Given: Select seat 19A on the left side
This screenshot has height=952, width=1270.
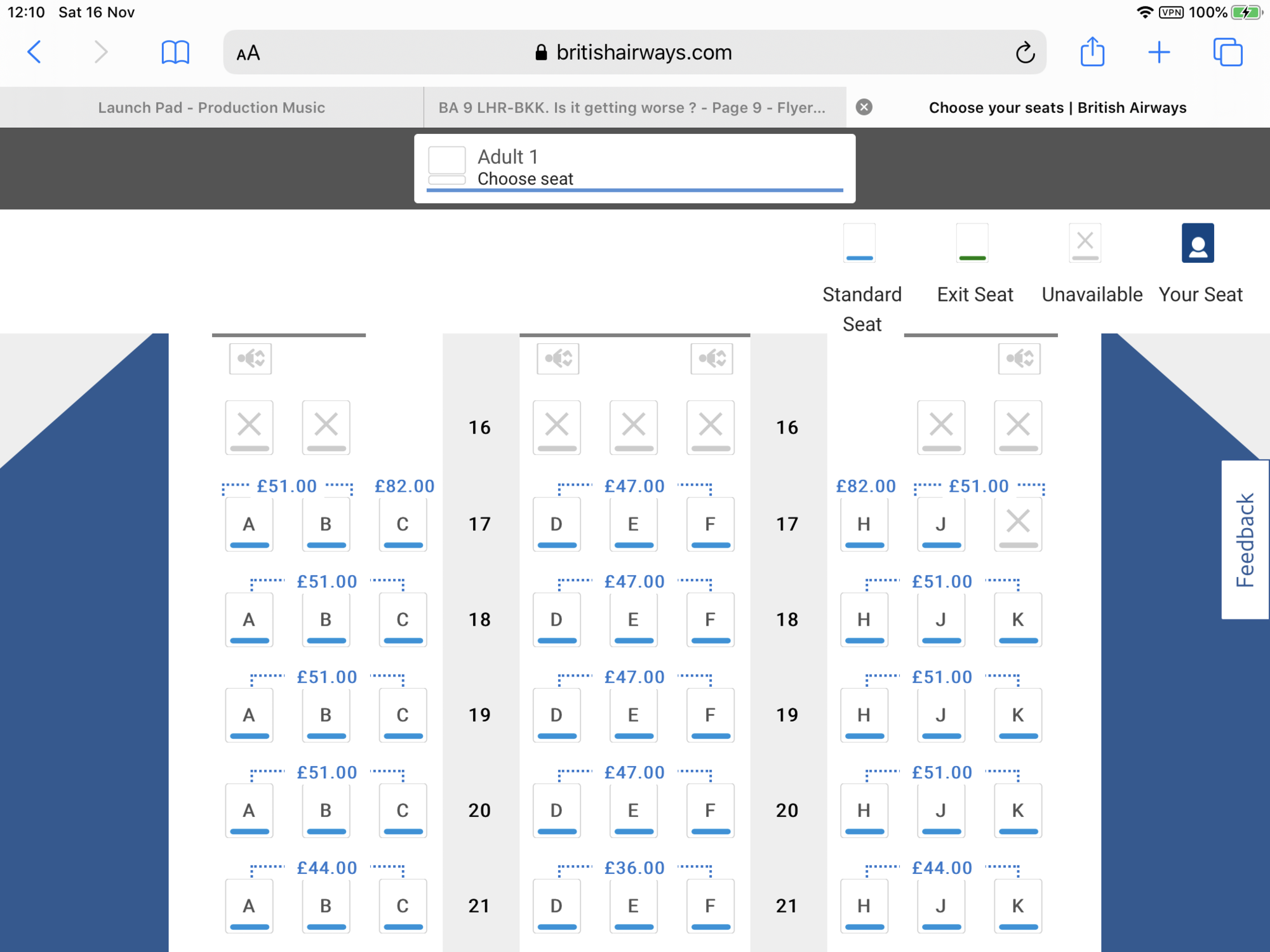Looking at the screenshot, I should (249, 715).
